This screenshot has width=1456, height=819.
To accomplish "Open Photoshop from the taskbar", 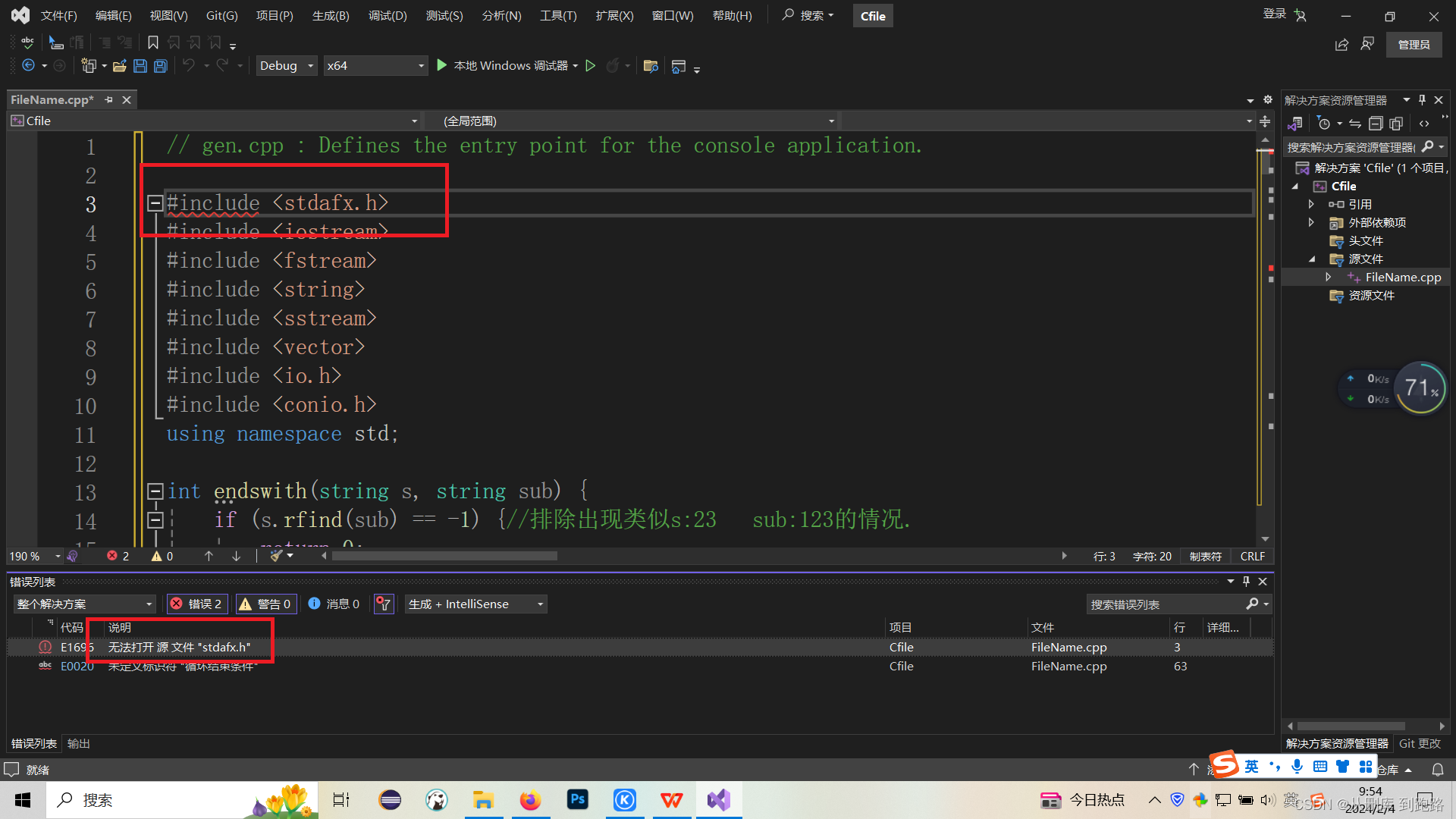I will (577, 800).
